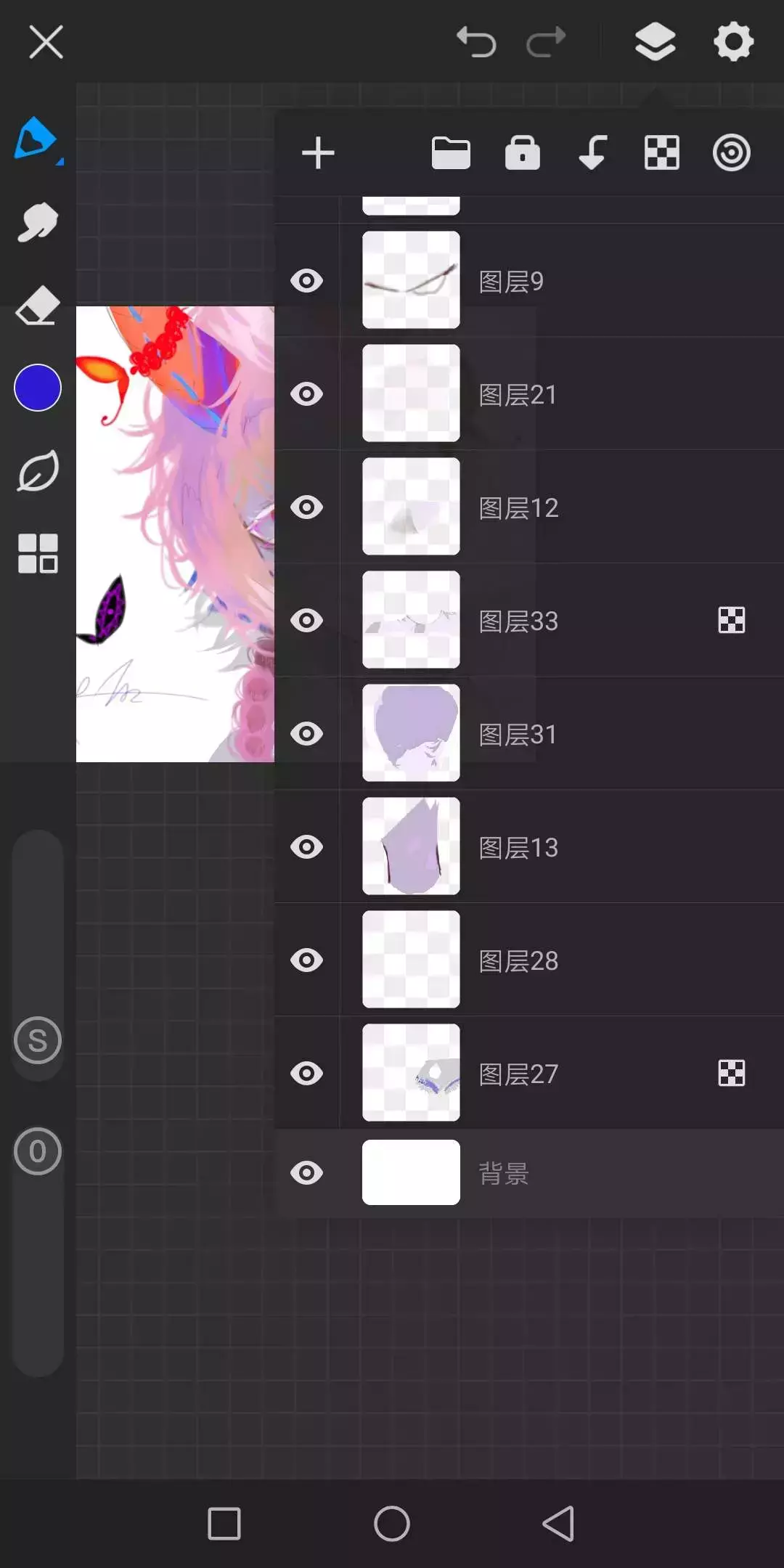Open the layers panel icon
This screenshot has height=1568, width=784.
656,41
